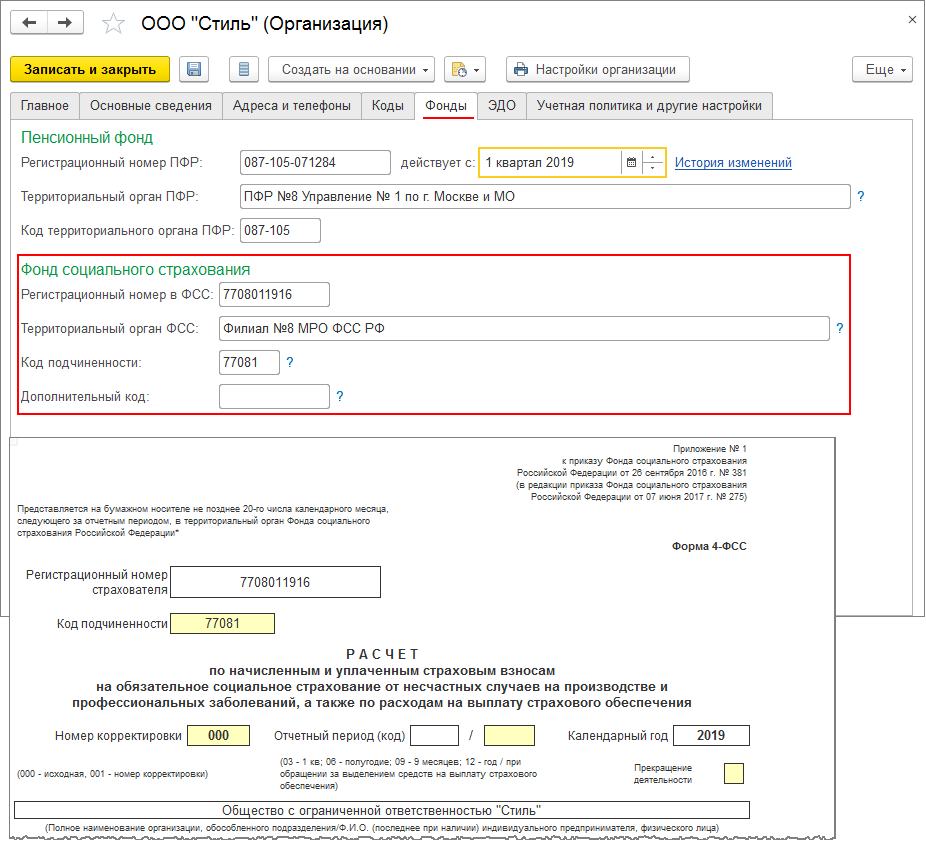This screenshot has width=926, height=842.
Task: Select the Фонды tab
Action: click(x=446, y=106)
